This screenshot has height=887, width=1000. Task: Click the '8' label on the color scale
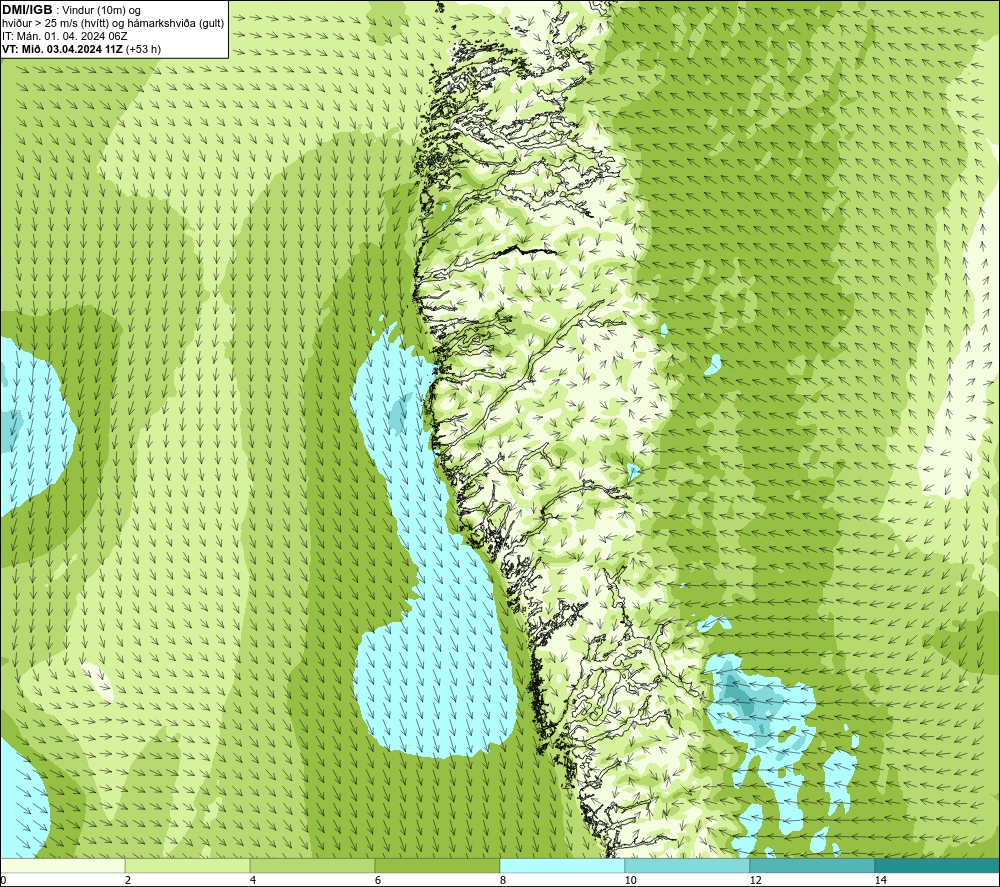tap(503, 880)
